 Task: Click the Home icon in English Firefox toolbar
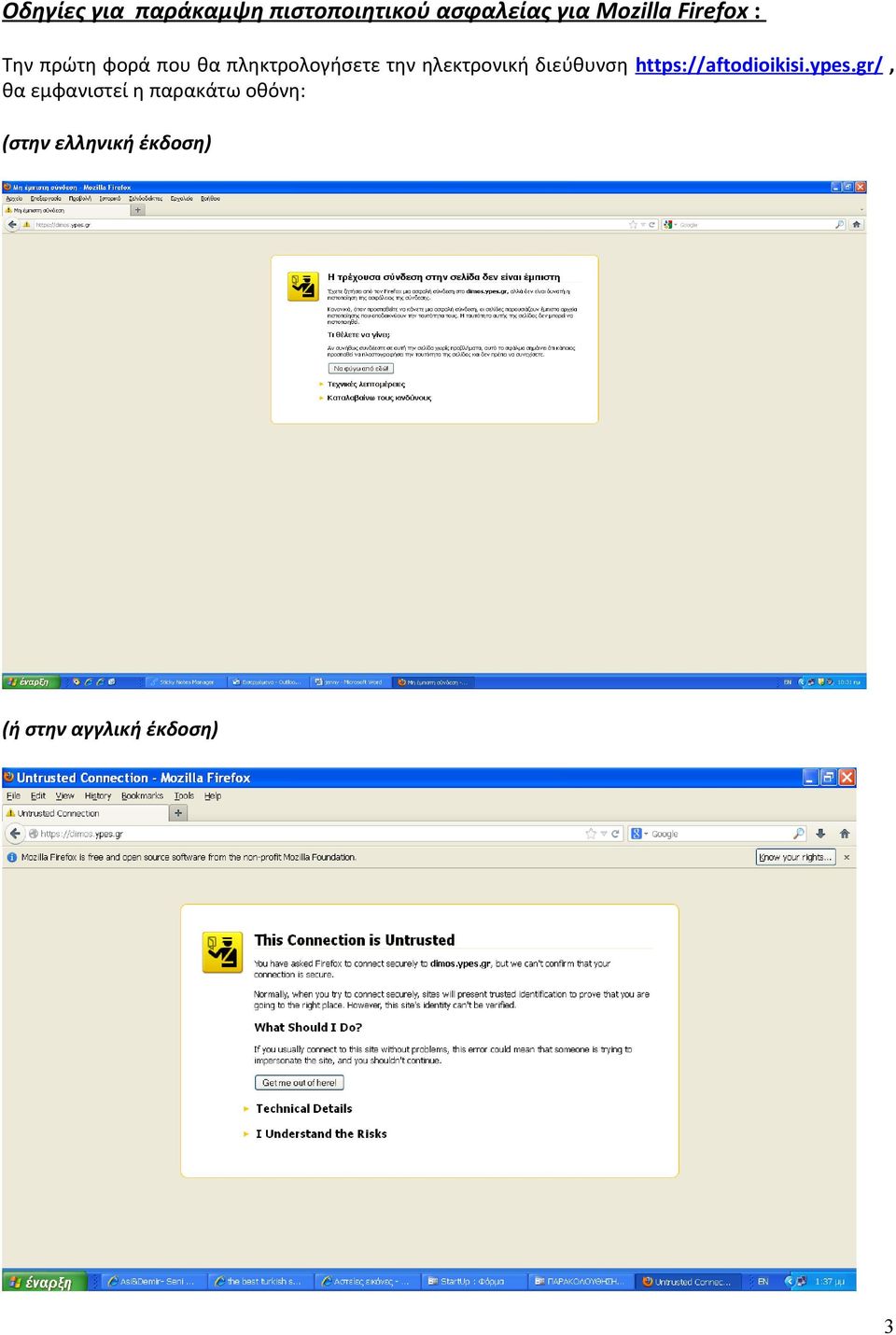845,834
